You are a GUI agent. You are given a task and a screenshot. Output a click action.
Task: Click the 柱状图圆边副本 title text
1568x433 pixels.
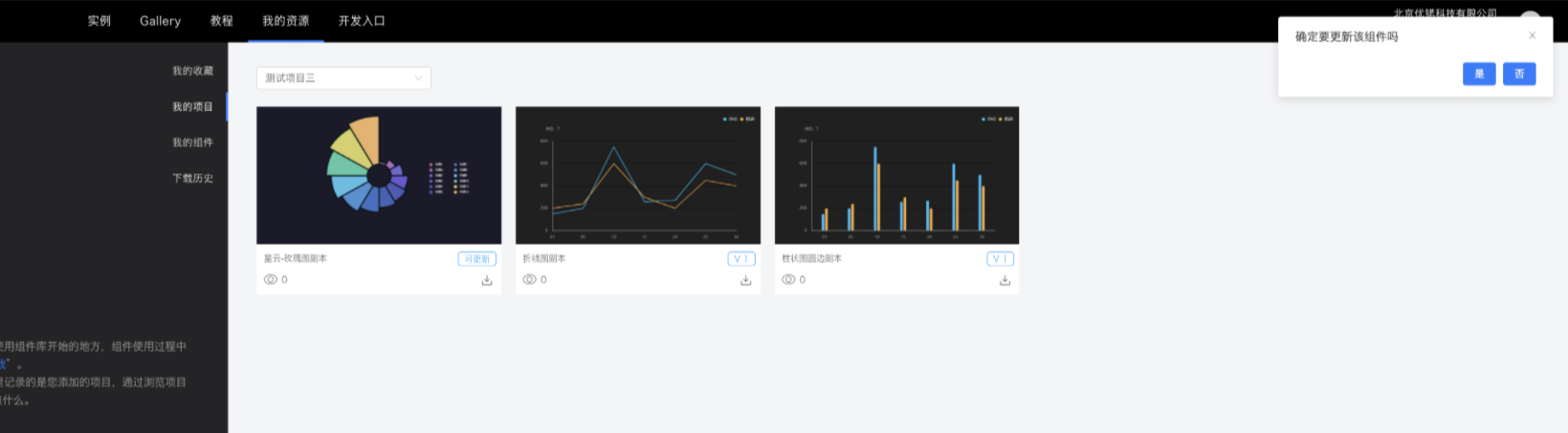(812, 258)
